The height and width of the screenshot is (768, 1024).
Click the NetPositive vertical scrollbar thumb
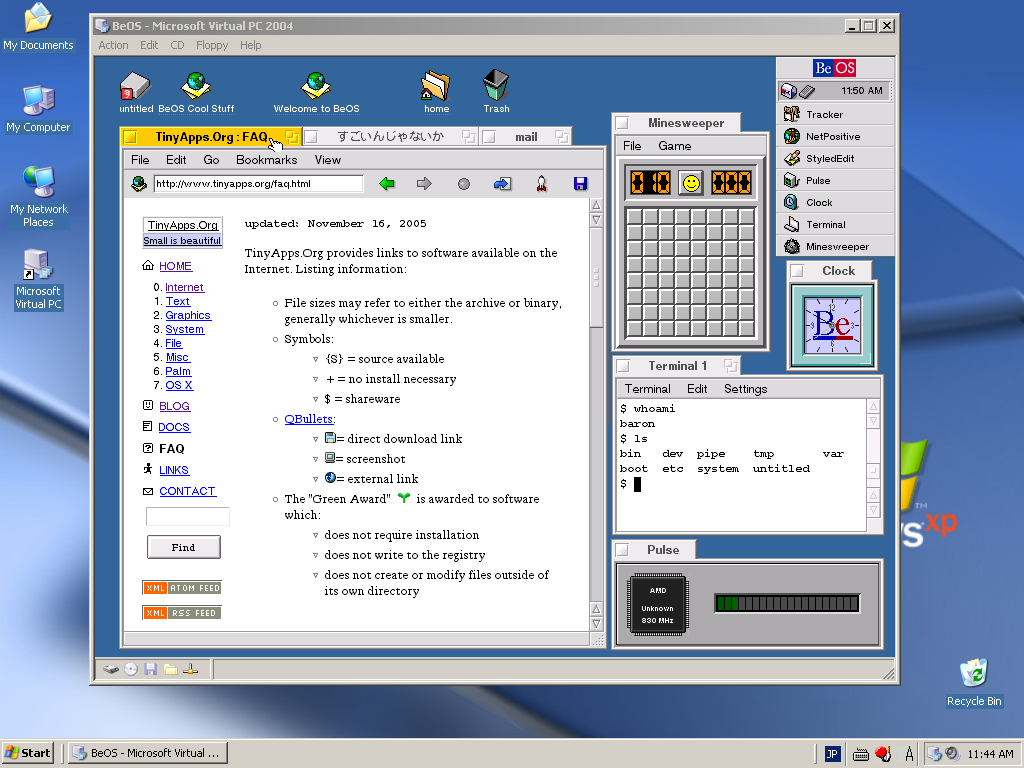[596, 277]
